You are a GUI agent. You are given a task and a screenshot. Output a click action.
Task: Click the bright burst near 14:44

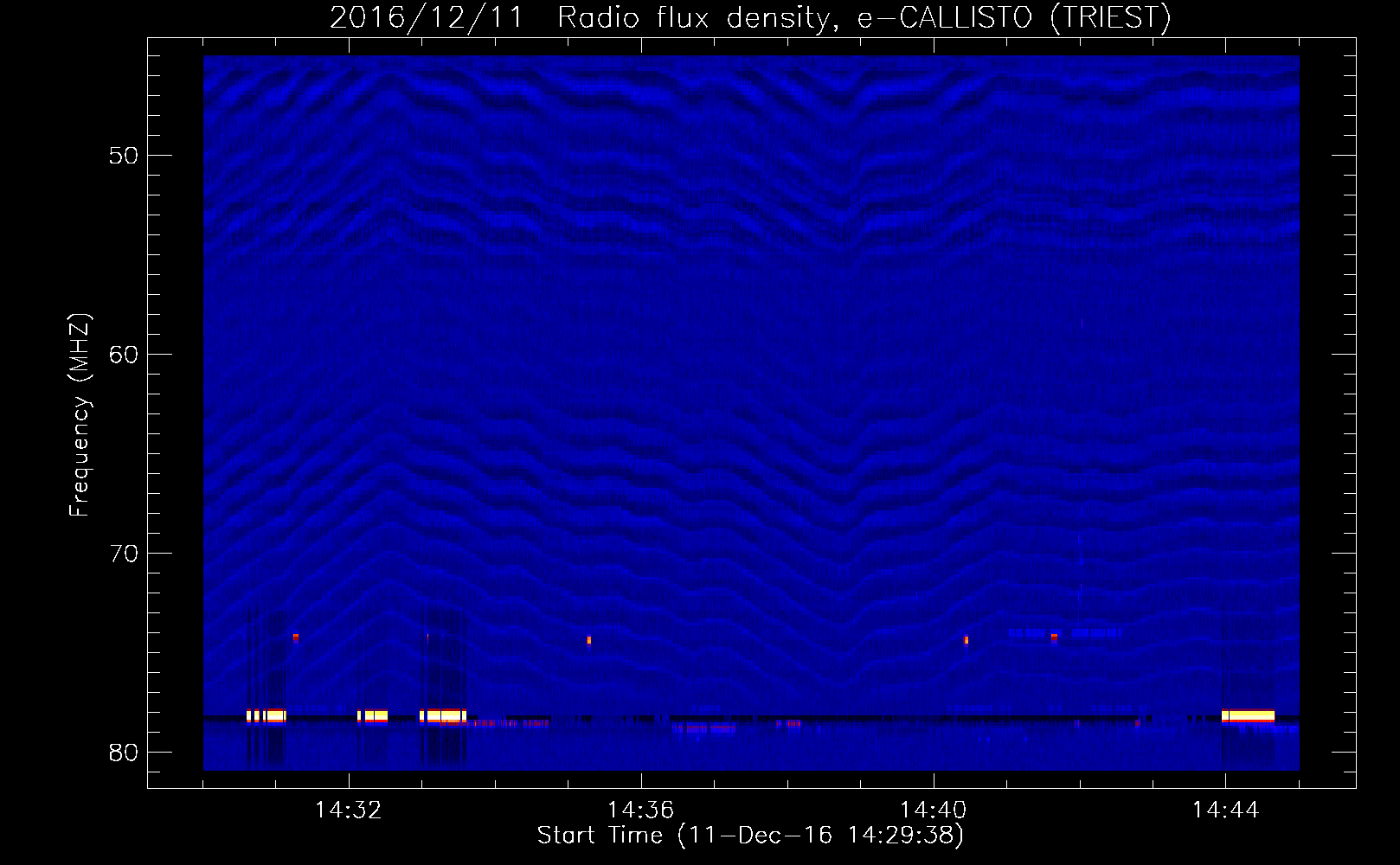1248,716
